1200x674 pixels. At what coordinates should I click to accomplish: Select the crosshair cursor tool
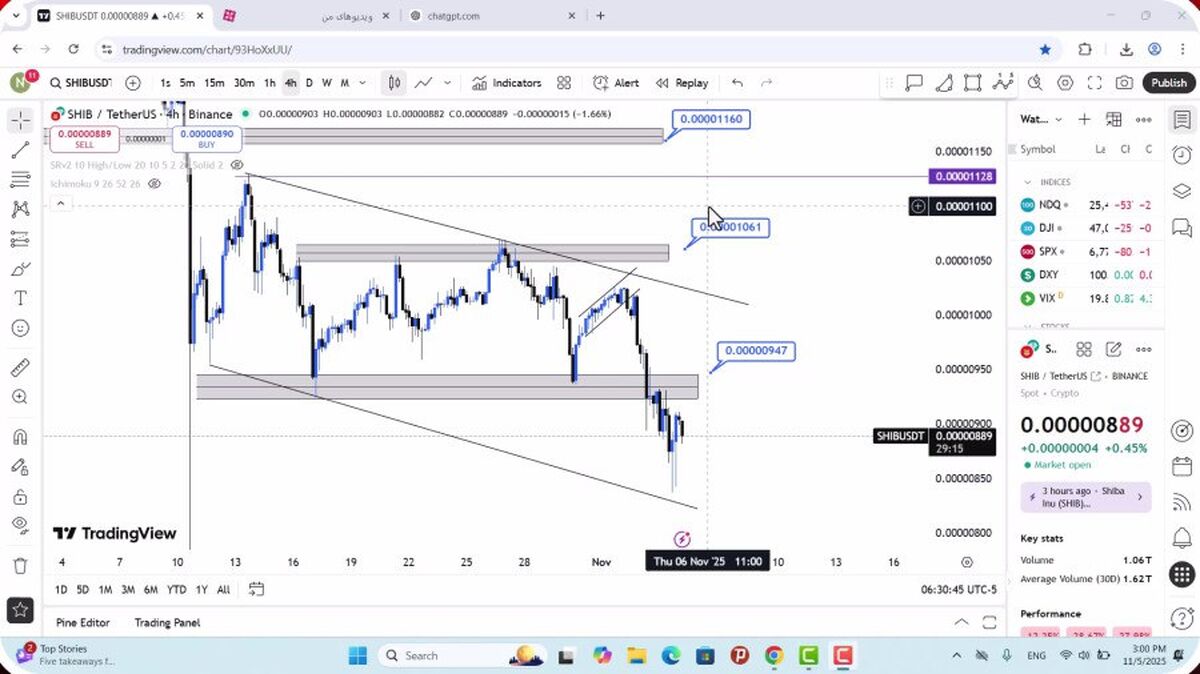point(20,121)
